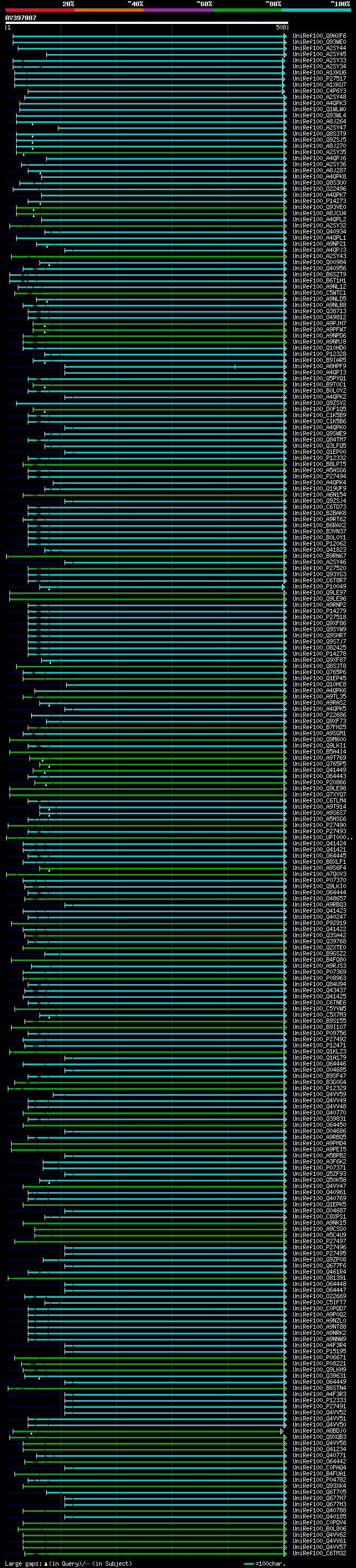Open hit UniRef100_A2SY33
The width and height of the screenshot is (356, 1568).
tap(319, 60)
